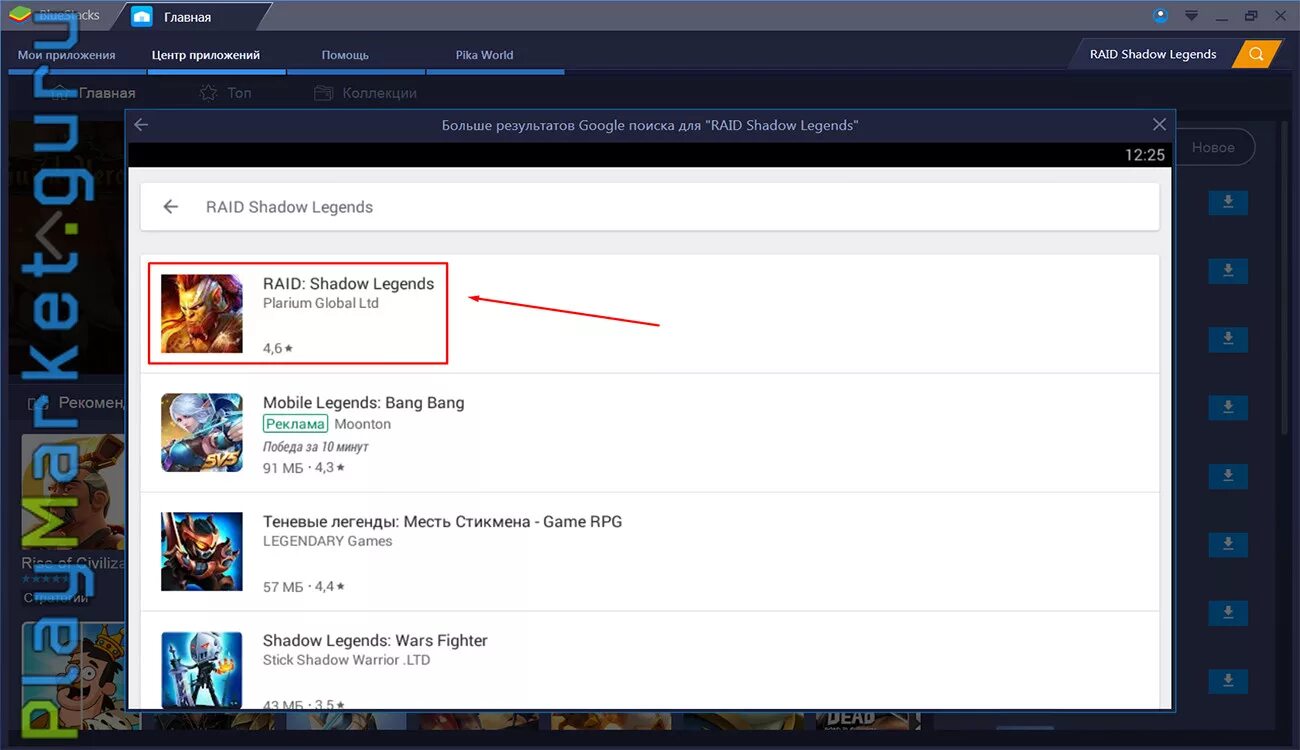The image size is (1300, 750).
Task: Open the Mobile Legends: Bang Bang icon
Action: click(202, 432)
